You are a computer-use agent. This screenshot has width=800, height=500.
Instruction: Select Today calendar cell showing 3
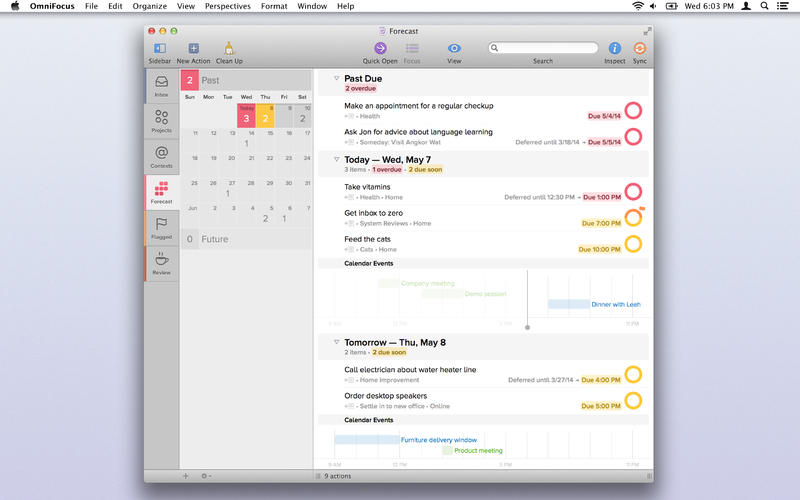tap(246, 116)
